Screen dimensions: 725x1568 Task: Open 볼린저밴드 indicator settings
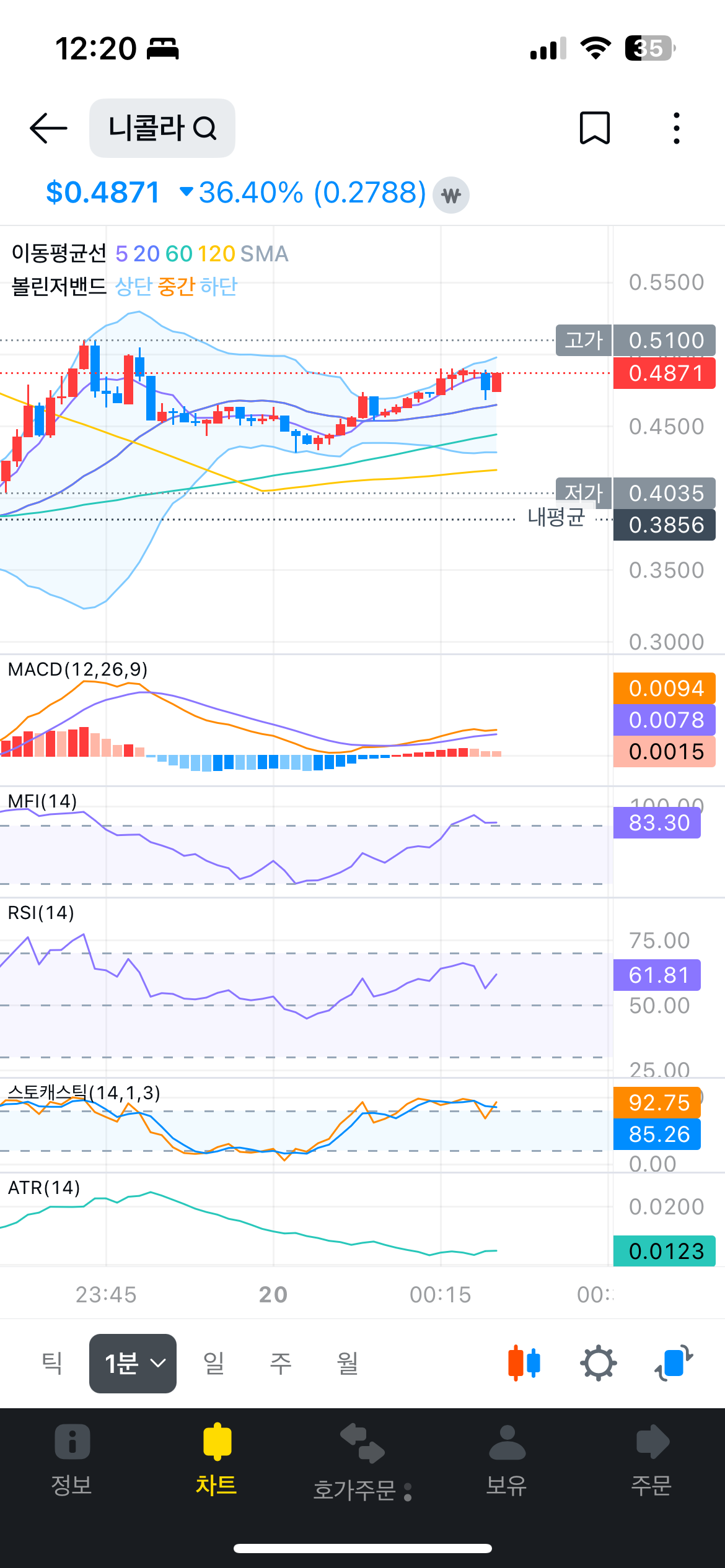[x=59, y=287]
